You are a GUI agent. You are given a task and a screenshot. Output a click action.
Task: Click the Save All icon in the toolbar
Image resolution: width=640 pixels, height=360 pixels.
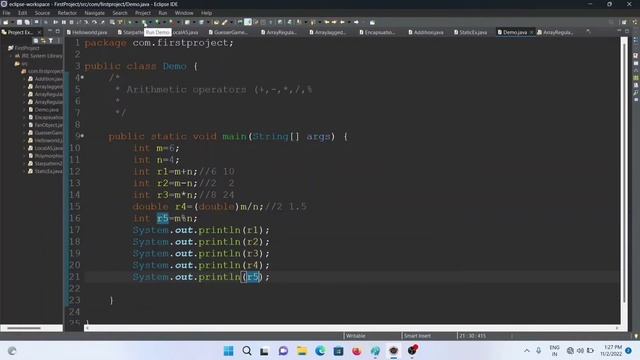click(x=27, y=22)
